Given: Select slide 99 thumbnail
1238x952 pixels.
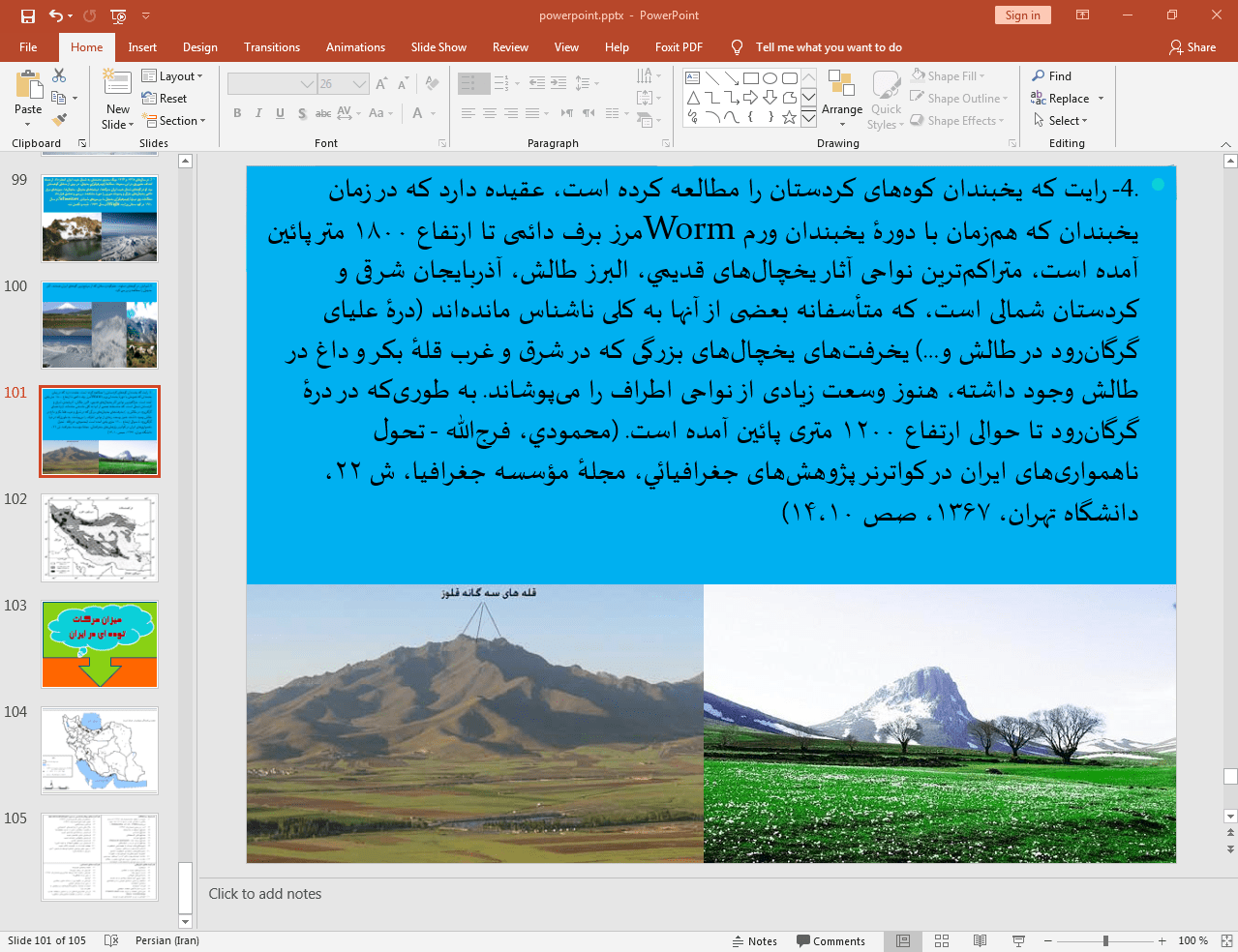Looking at the screenshot, I should 100,218.
